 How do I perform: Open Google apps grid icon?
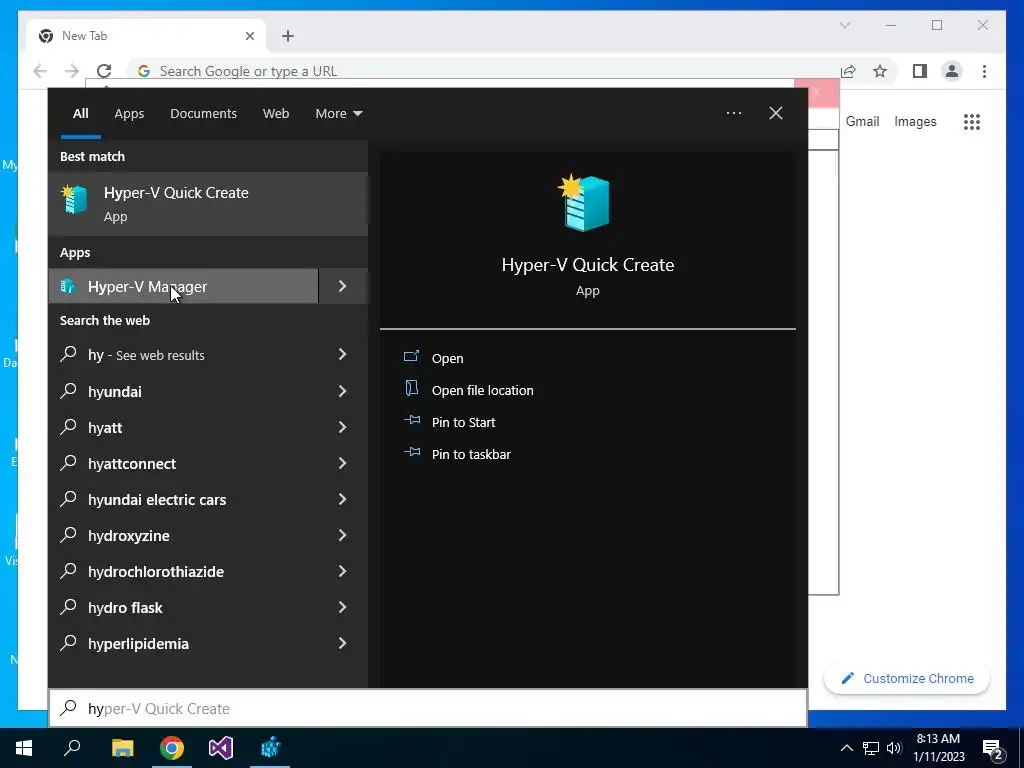972,121
